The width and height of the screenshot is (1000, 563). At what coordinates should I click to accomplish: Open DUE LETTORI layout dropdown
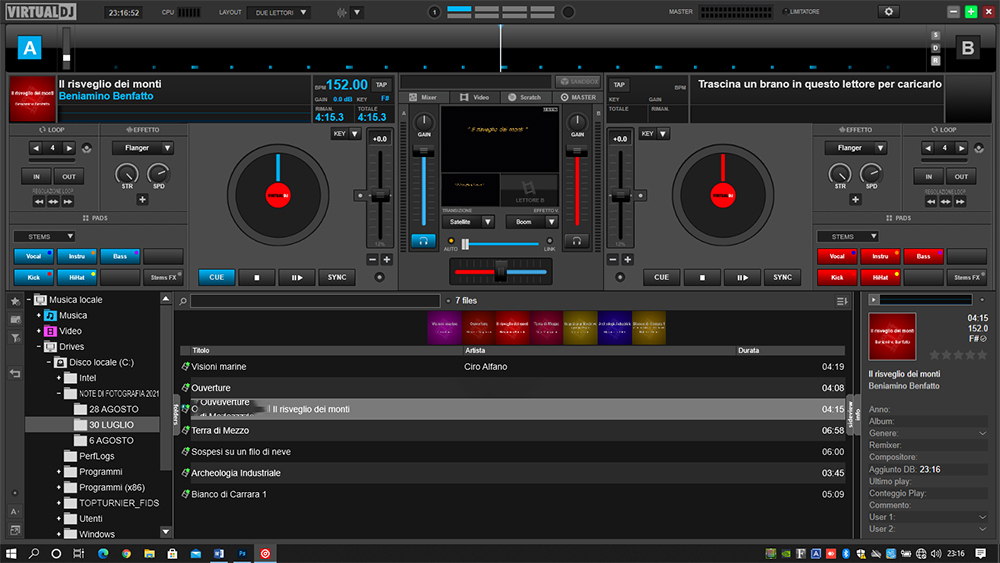pyautogui.click(x=280, y=12)
